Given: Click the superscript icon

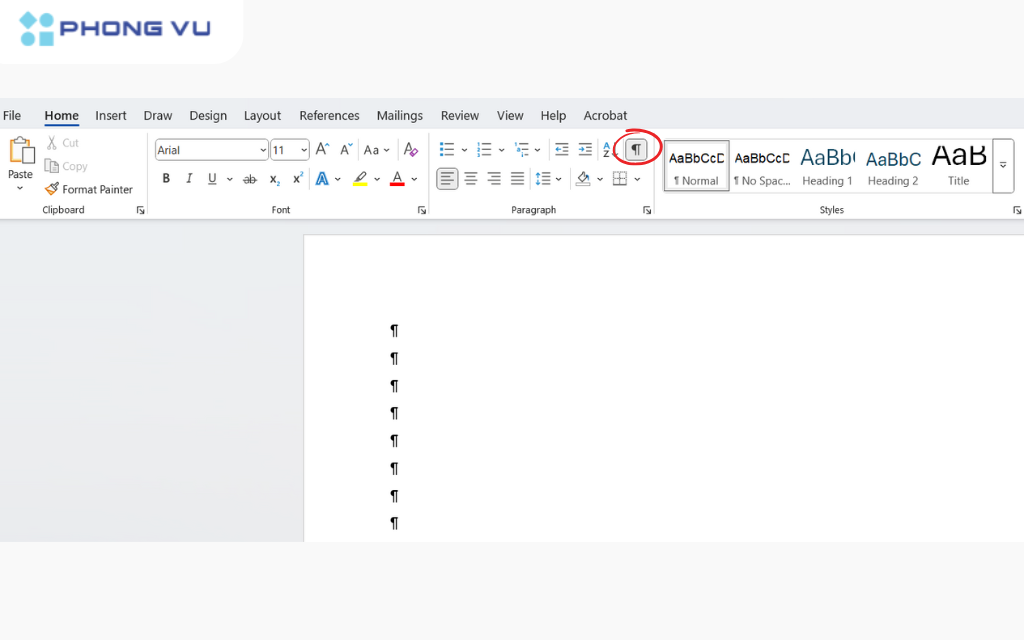Looking at the screenshot, I should 298,179.
